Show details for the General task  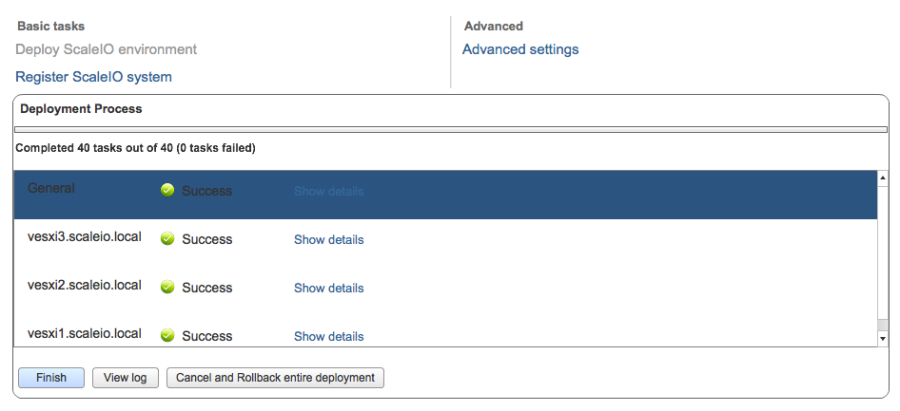coord(328,191)
